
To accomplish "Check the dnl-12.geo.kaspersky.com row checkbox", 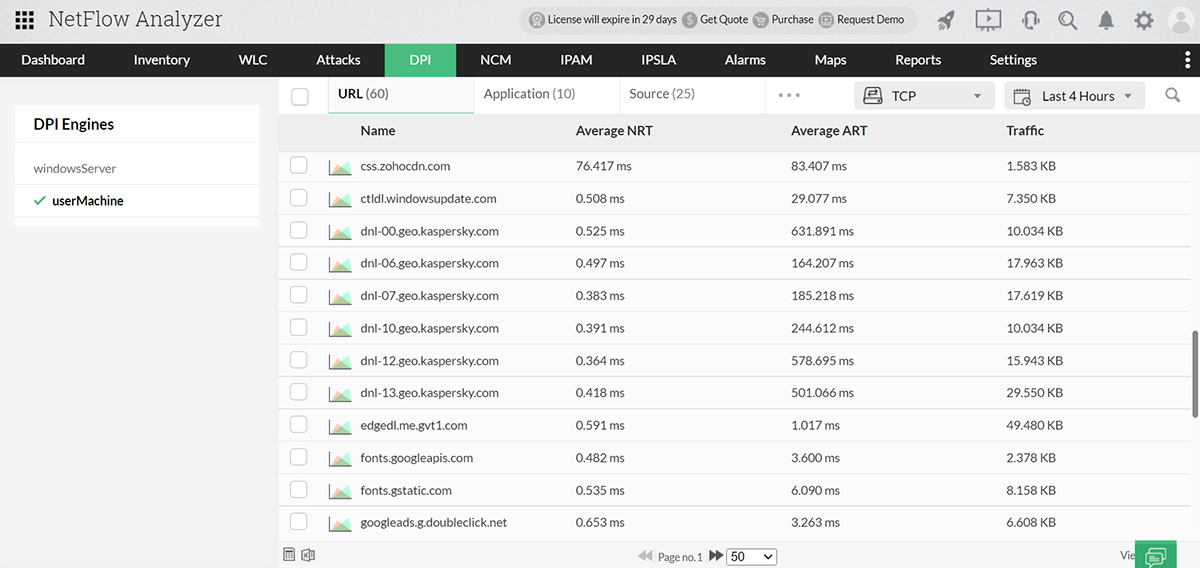I will 298,360.
